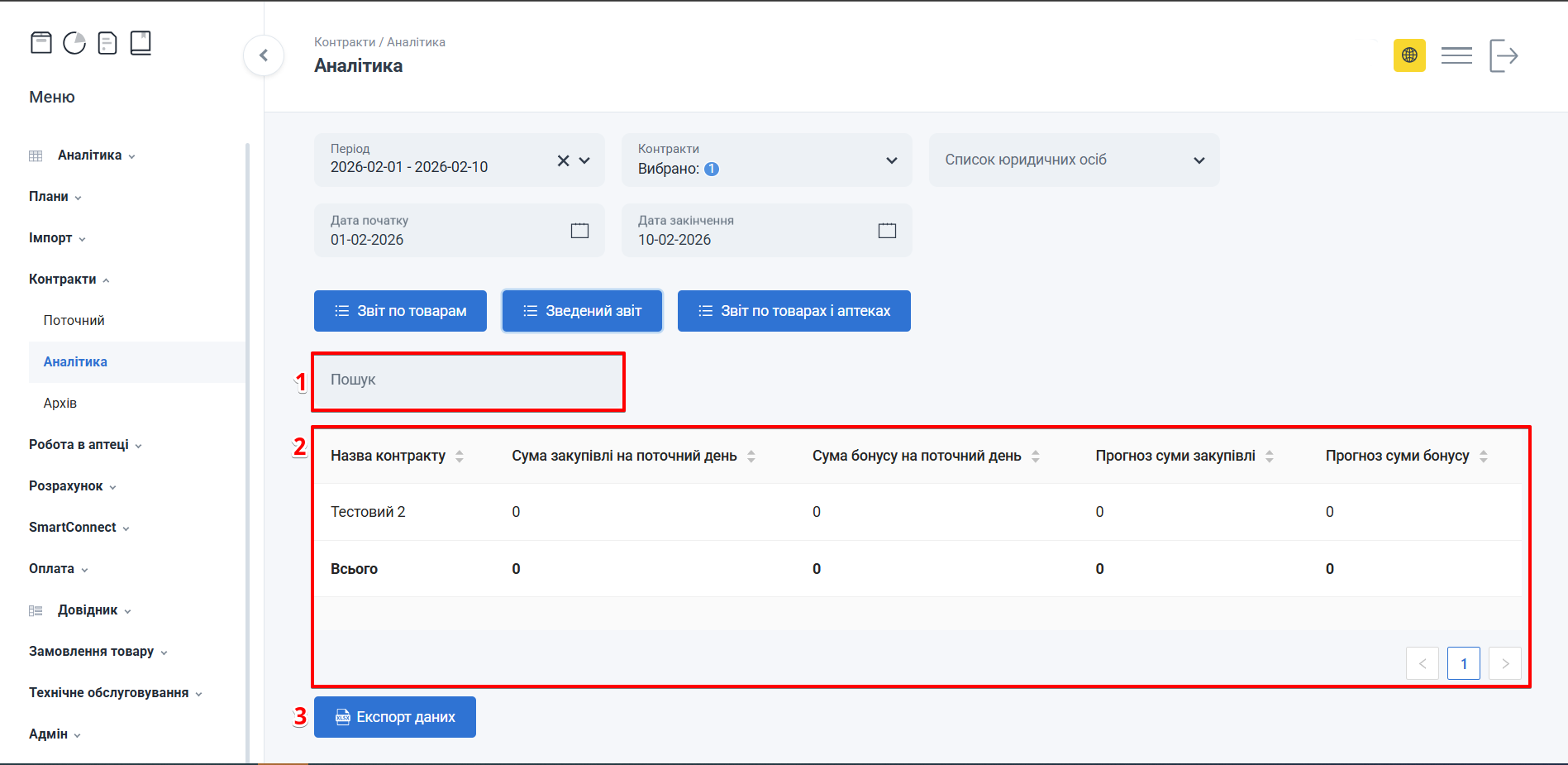Expand the Контракти dropdown filter
The width and height of the screenshot is (1568, 765).
tap(891, 160)
